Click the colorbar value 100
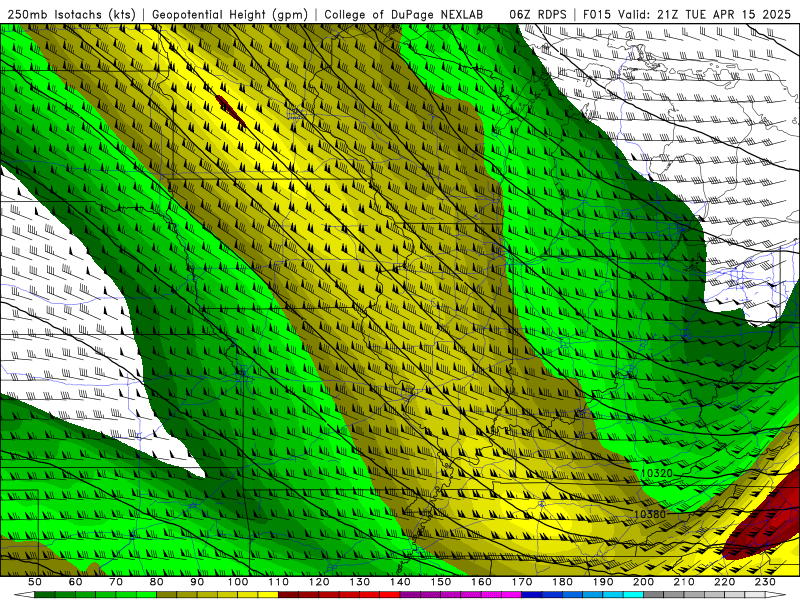This screenshot has width=800, height=600. click(x=238, y=582)
